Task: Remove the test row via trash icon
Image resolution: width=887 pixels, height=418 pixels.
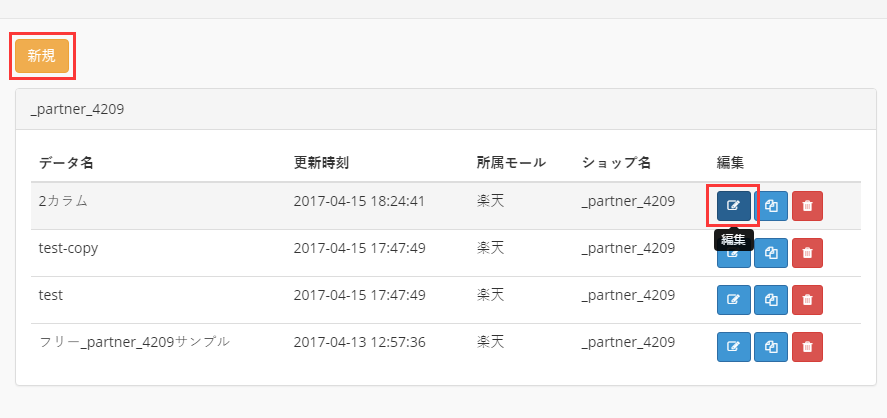Action: point(807,299)
